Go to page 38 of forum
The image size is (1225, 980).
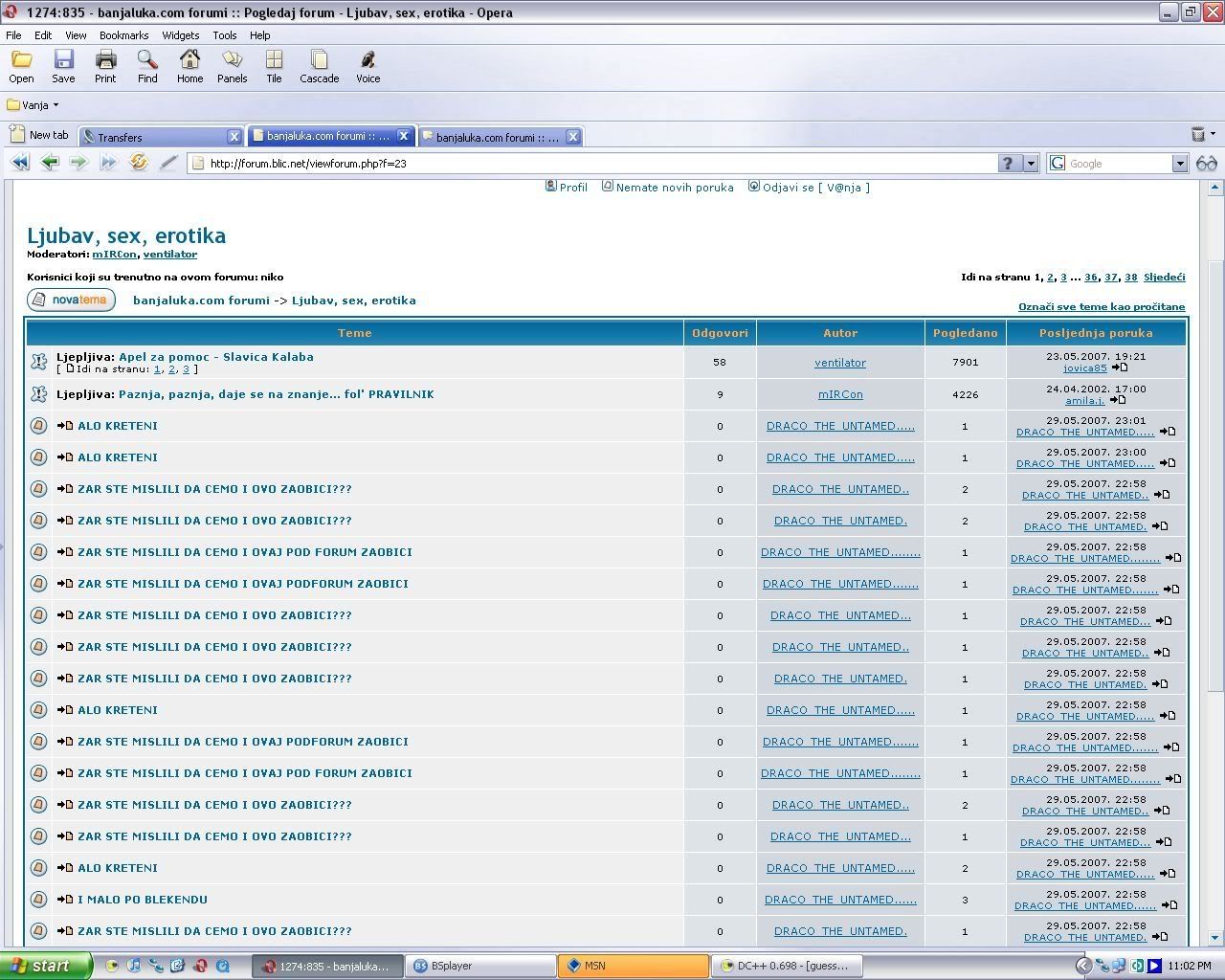[x=1130, y=277]
